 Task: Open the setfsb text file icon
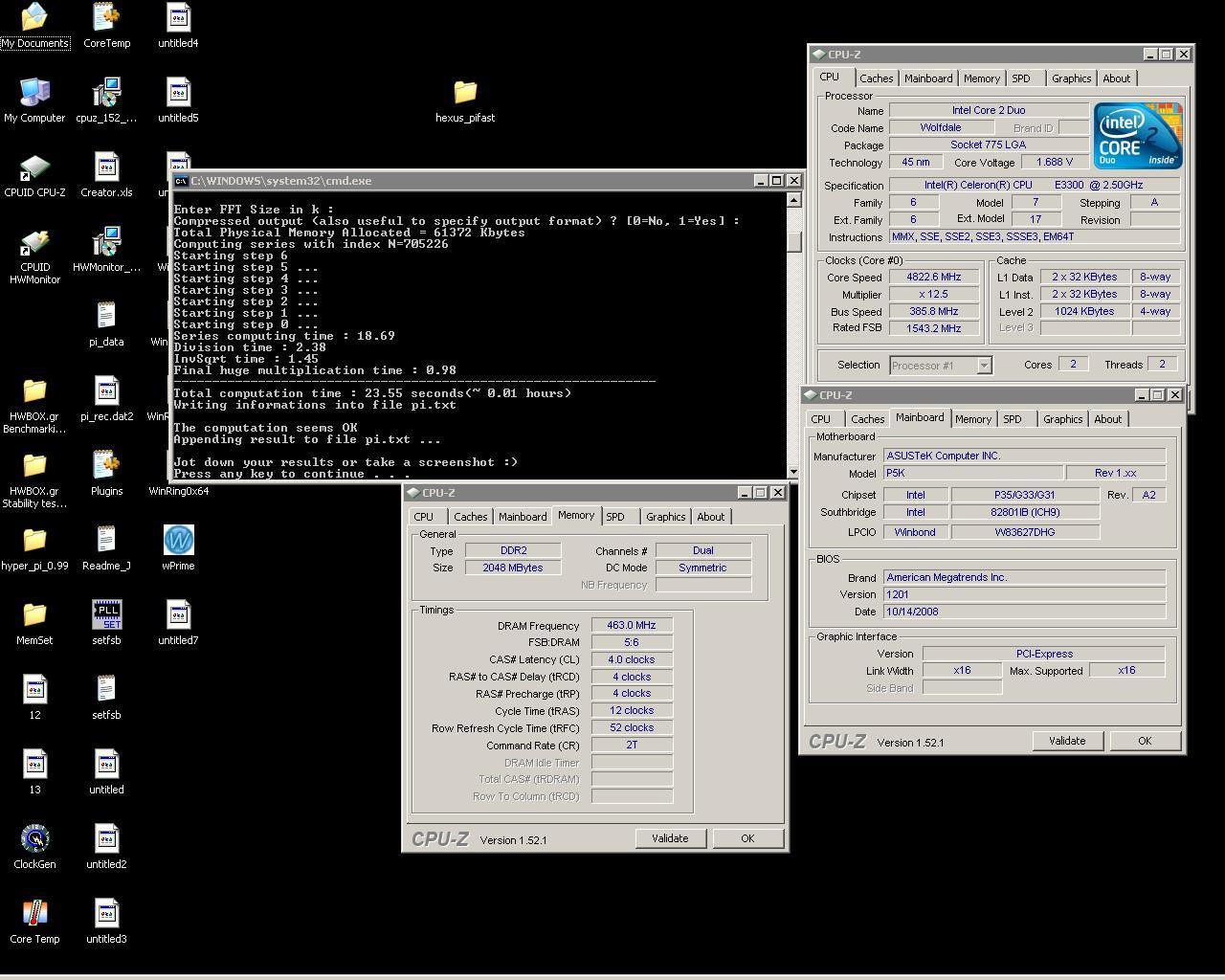click(106, 698)
